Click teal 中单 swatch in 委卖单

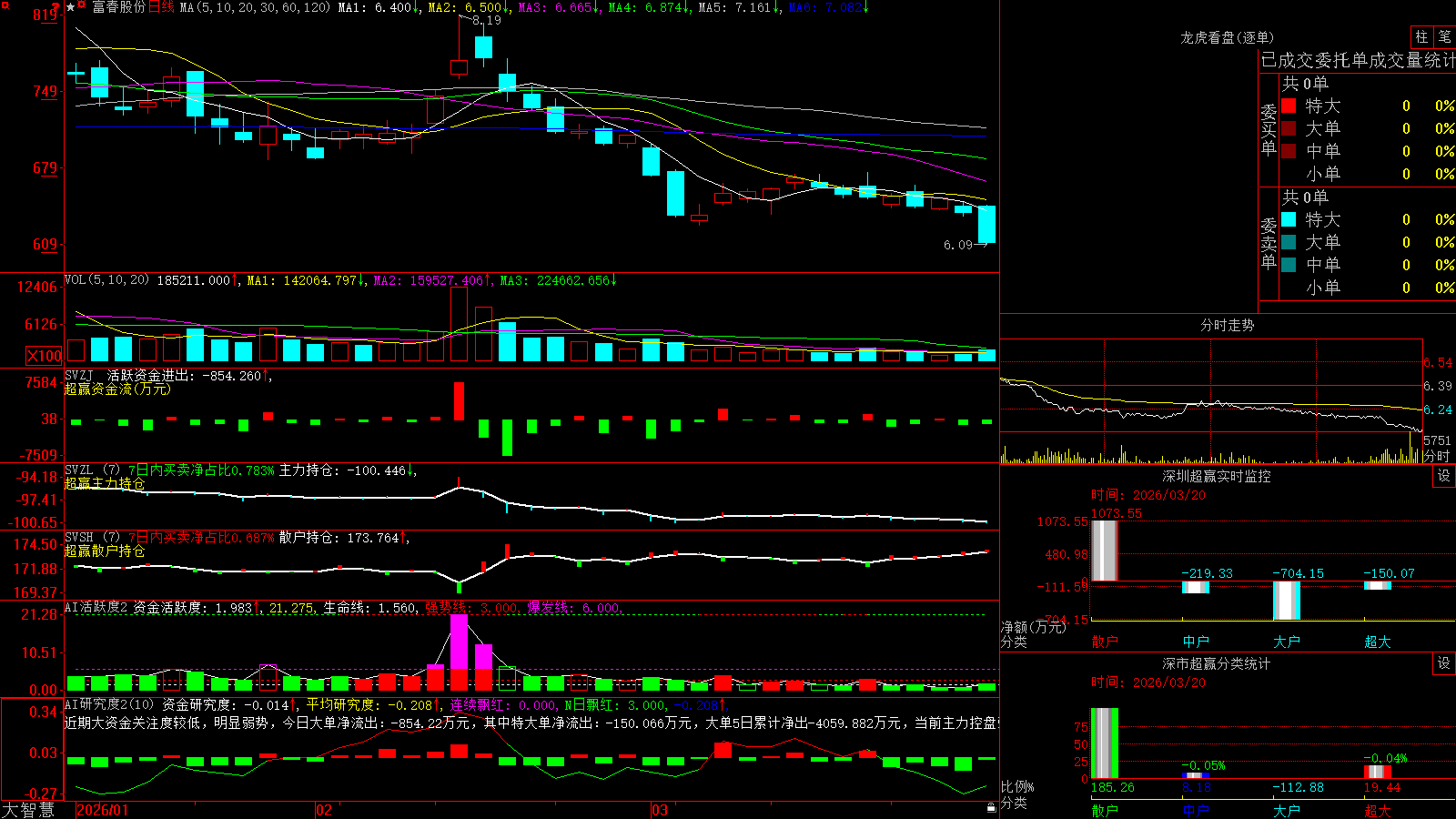pos(1289,265)
